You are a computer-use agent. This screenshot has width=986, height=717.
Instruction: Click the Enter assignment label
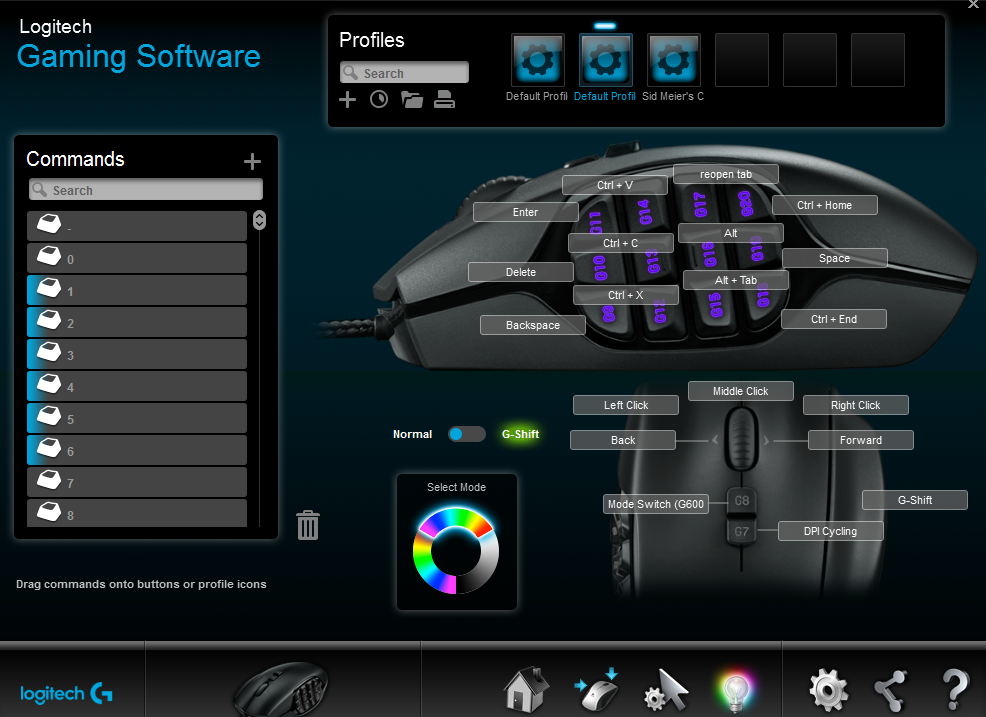pos(526,212)
